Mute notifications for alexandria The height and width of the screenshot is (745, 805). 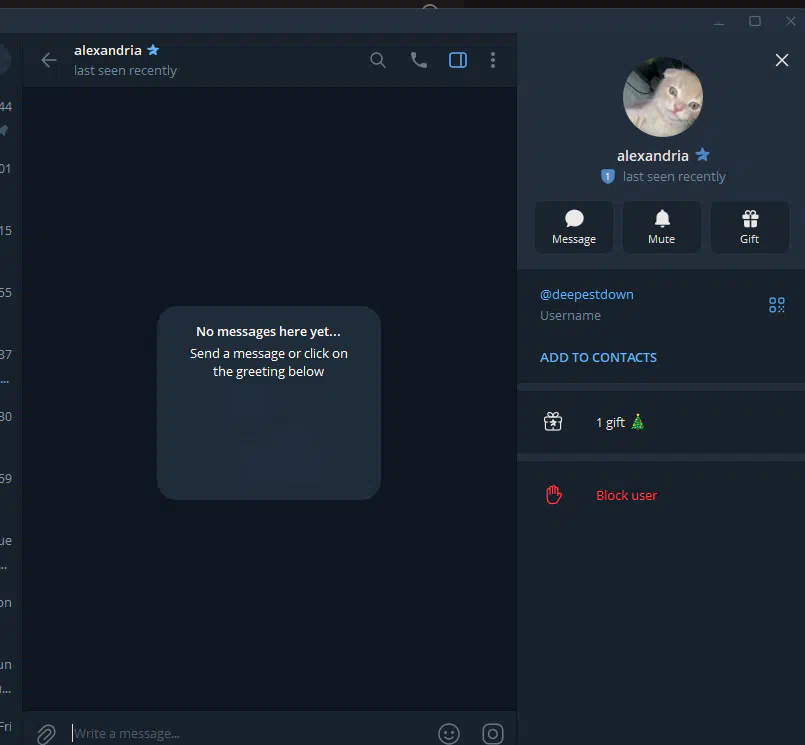point(662,227)
